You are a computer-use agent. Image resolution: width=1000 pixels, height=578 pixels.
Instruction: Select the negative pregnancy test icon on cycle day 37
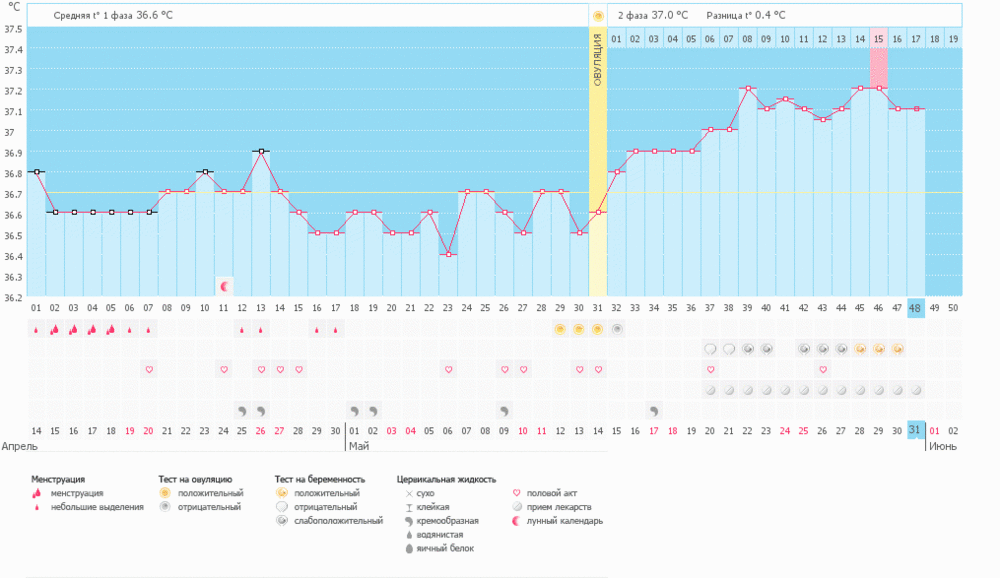click(711, 349)
